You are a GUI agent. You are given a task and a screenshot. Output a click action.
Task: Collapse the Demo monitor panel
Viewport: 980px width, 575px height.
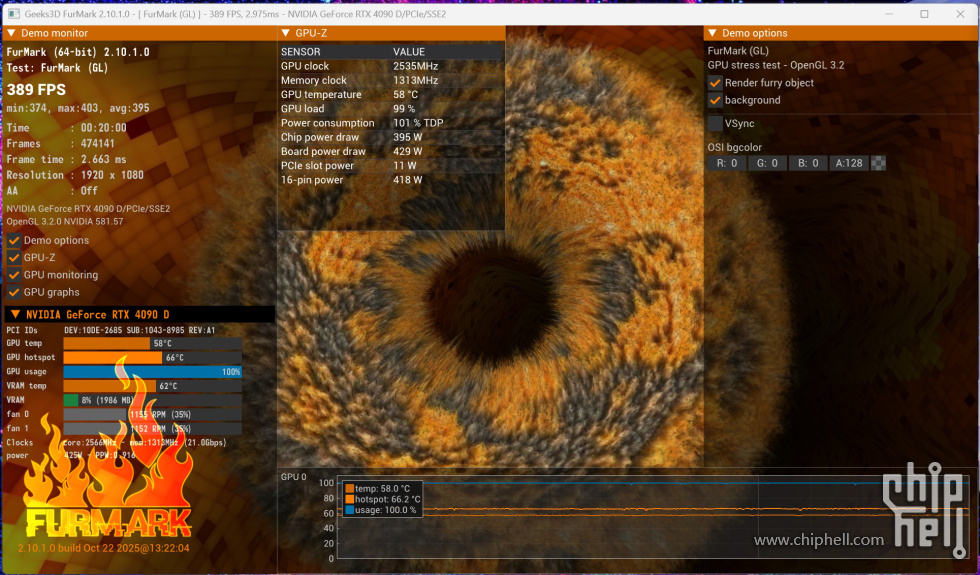(x=11, y=34)
